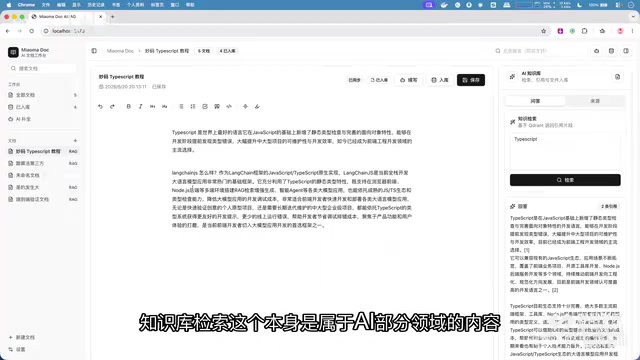This screenshot has width=640, height=360.
Task: Toggle the left sidebar panel icon
Action: [94, 51]
